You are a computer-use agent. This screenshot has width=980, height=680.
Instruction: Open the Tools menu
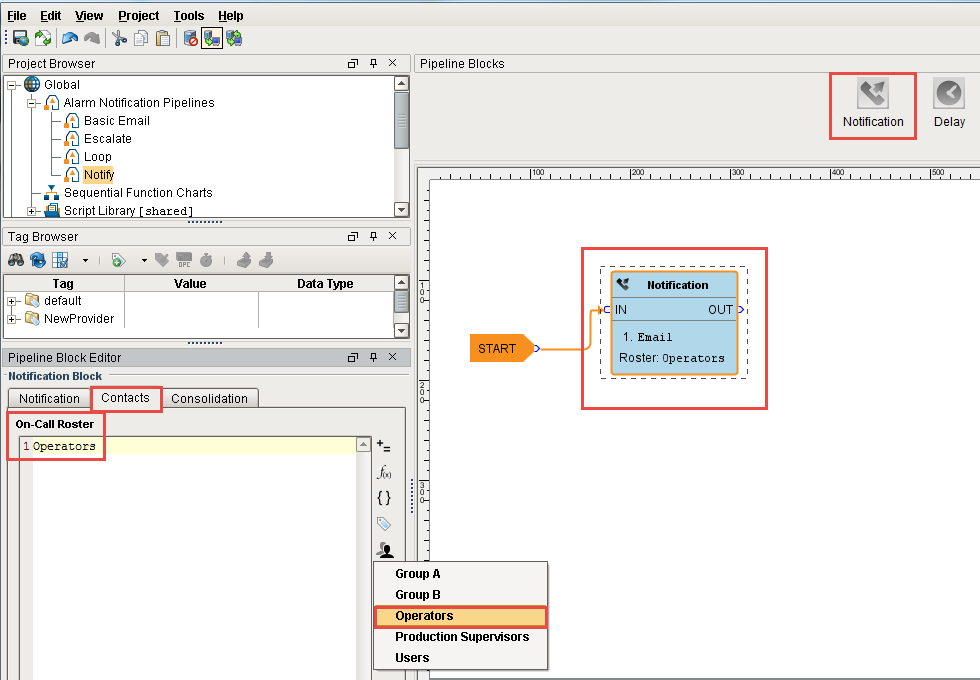coord(188,15)
